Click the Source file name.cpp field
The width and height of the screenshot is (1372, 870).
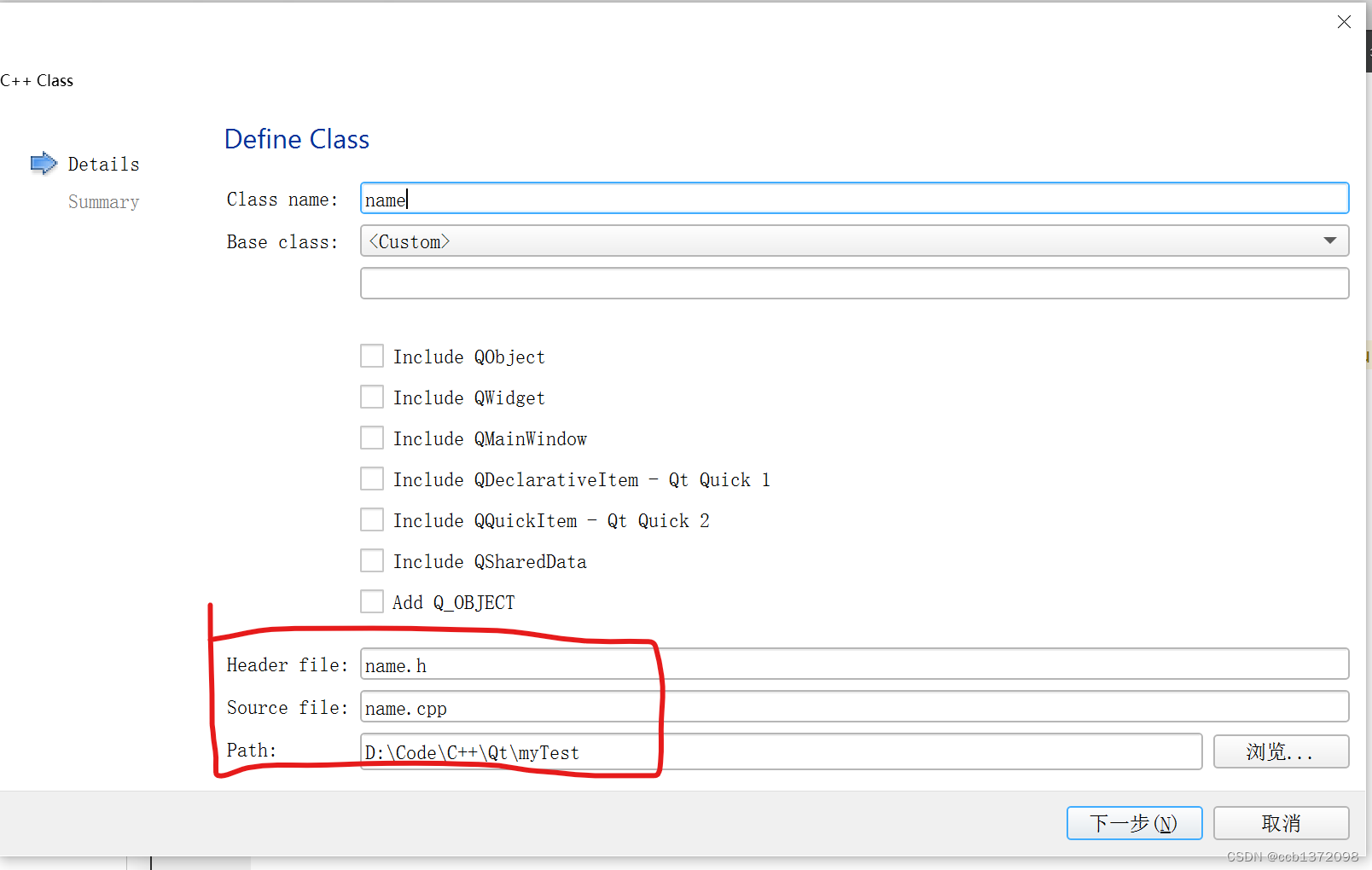point(854,706)
